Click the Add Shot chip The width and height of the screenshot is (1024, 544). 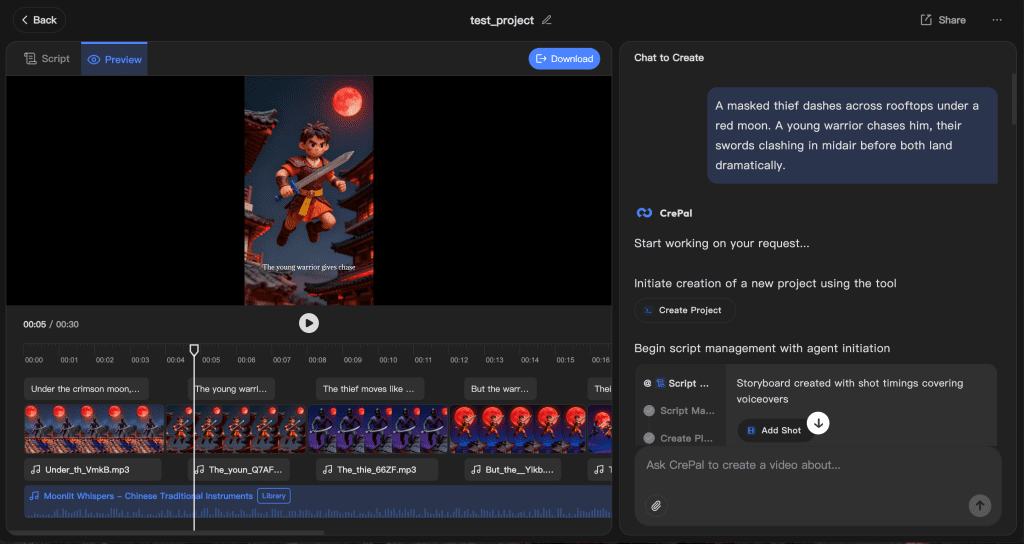click(x=774, y=430)
